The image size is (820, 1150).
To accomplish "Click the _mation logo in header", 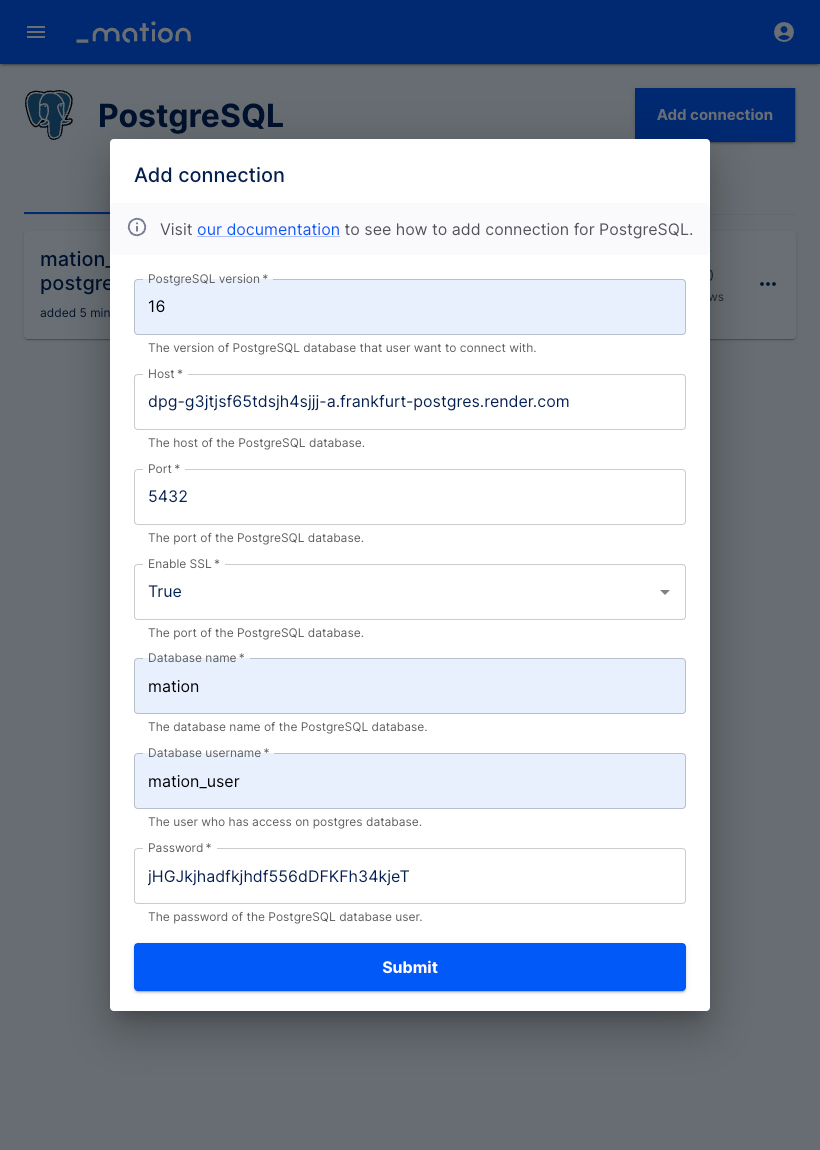I will click(x=133, y=33).
